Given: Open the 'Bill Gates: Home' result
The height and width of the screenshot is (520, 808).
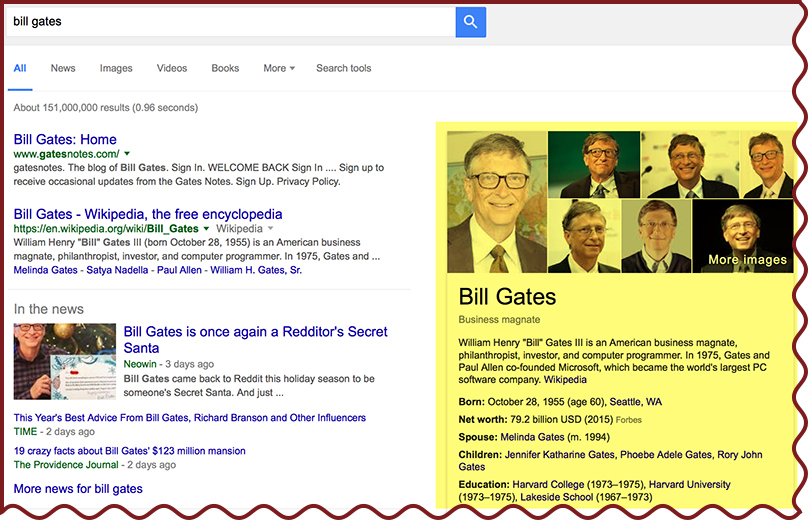Looking at the screenshot, I should [65, 139].
